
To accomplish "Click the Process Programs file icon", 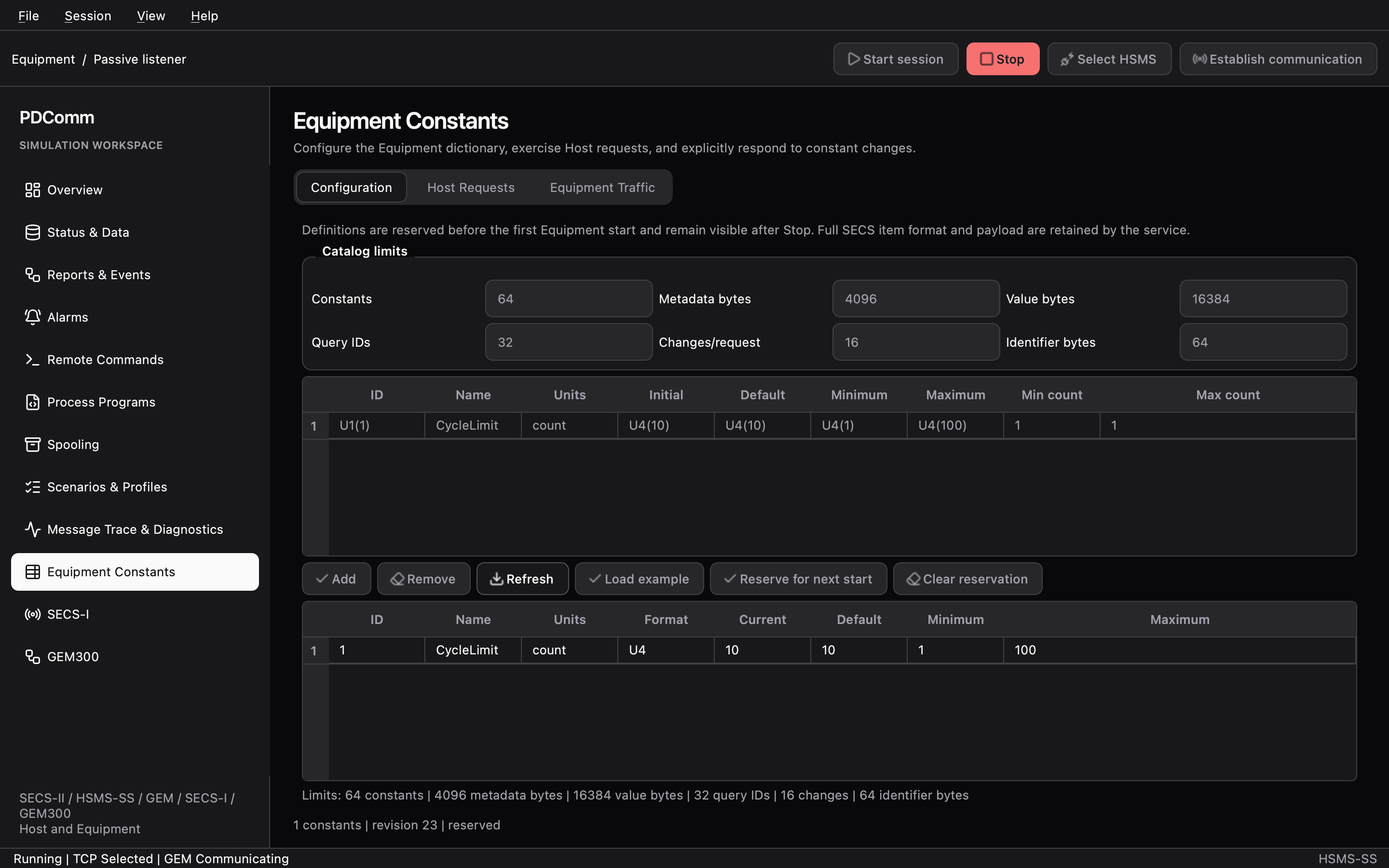I will tap(33, 403).
